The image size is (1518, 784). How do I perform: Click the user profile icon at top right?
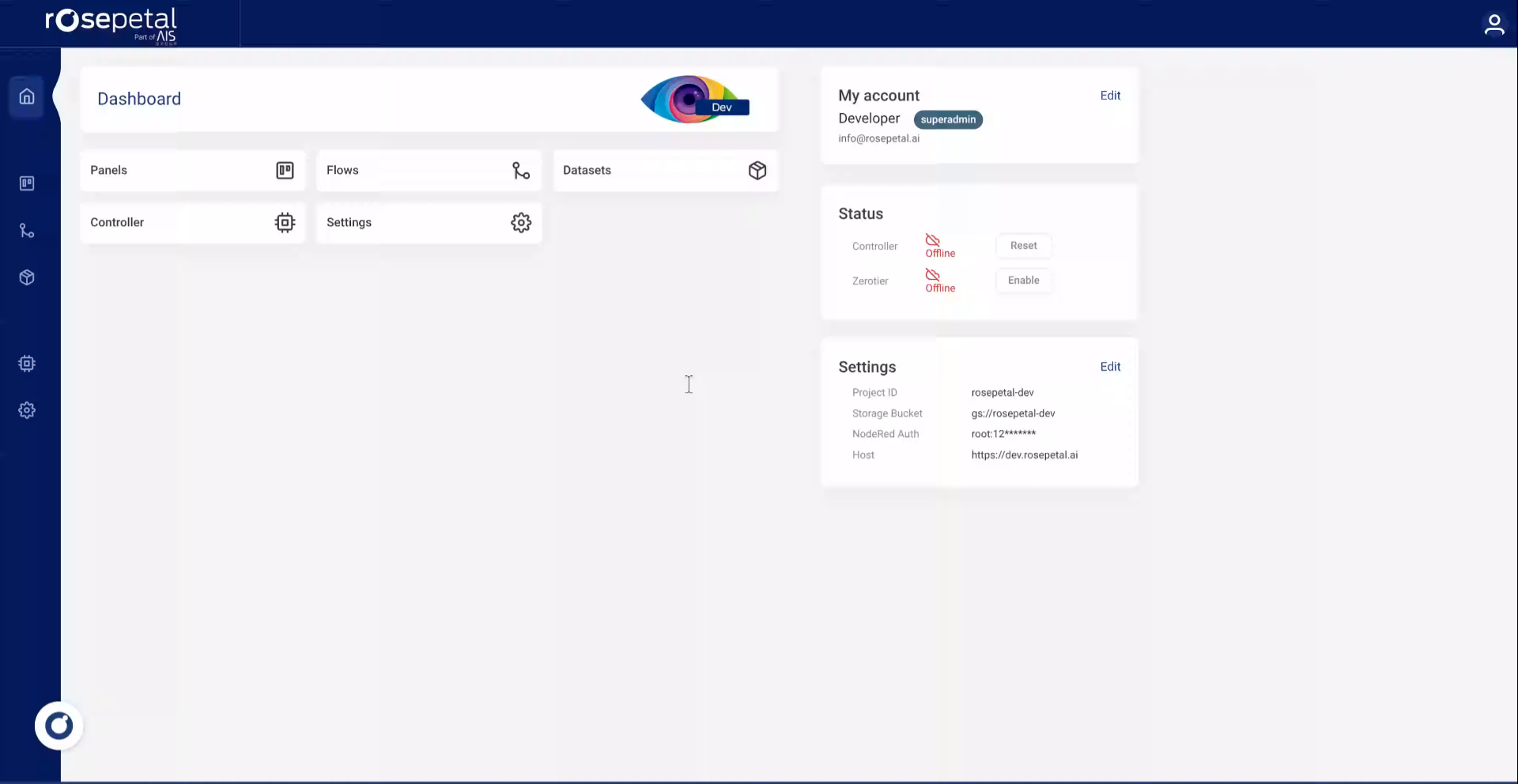pos(1493,24)
